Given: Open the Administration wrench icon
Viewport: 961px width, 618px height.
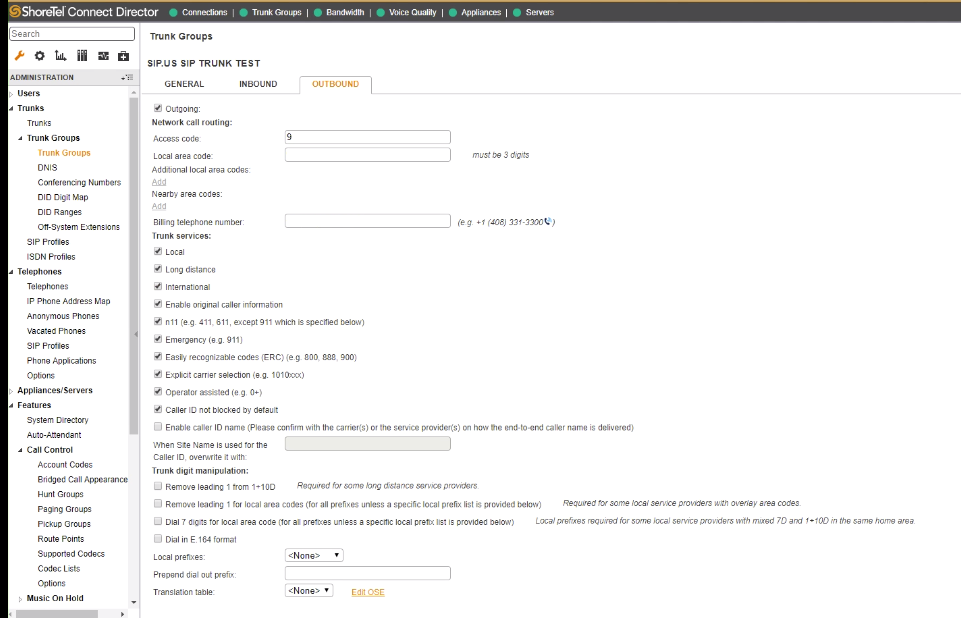Looking at the screenshot, I should tap(19, 56).
